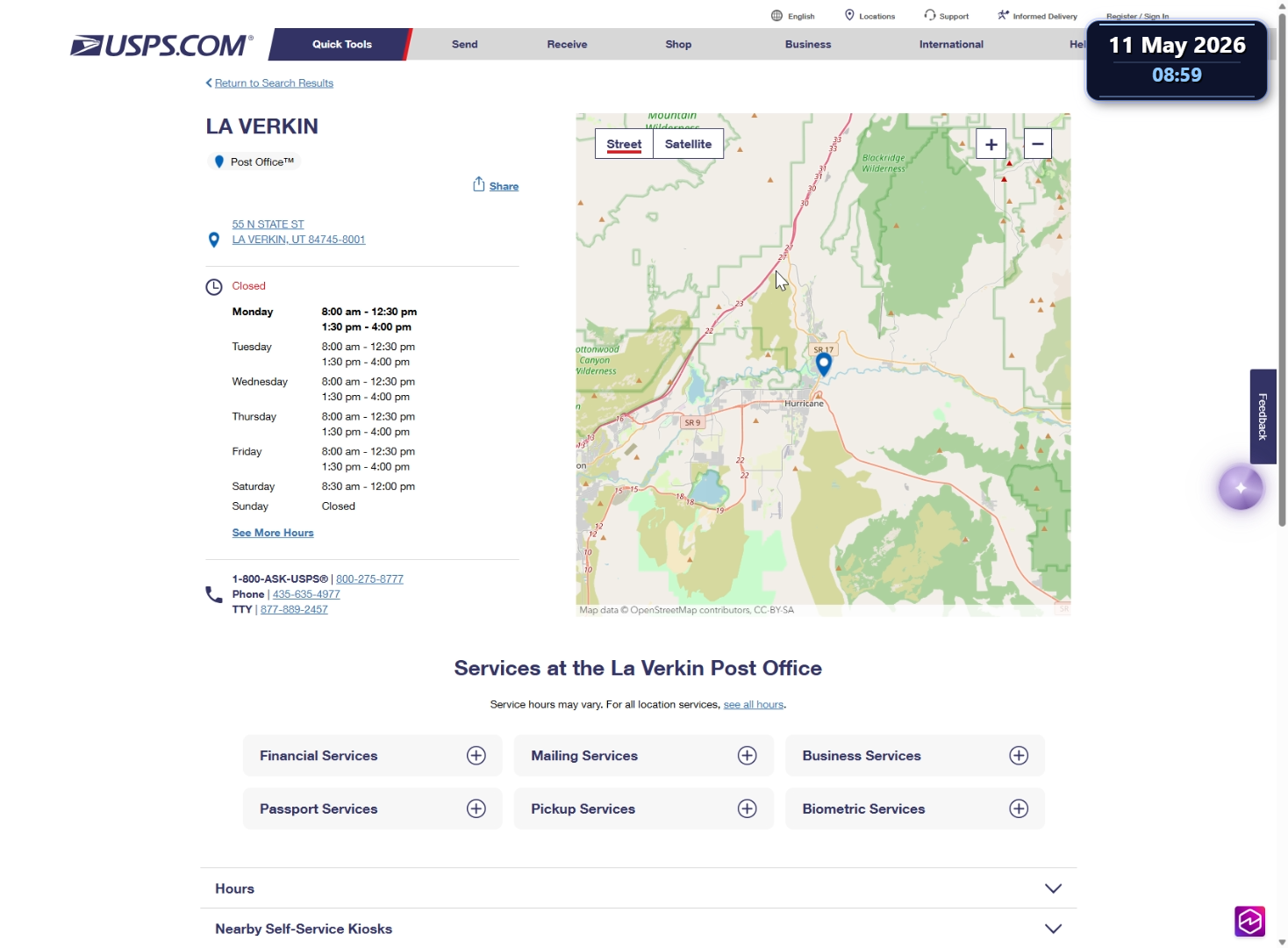Open the 55 N STATE ST address link
The image size is (1288, 948).
[268, 225]
